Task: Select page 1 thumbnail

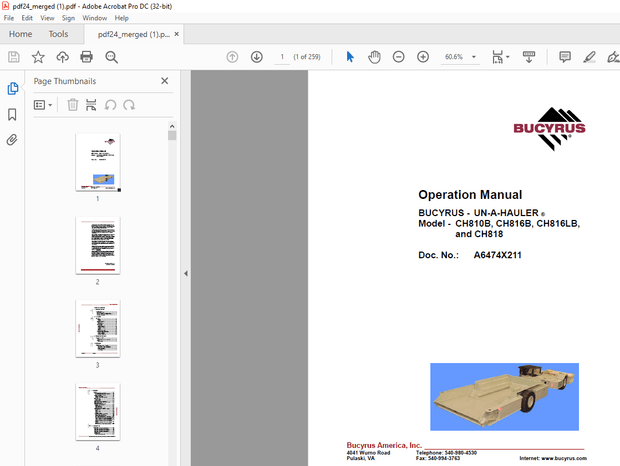Action: (98, 163)
